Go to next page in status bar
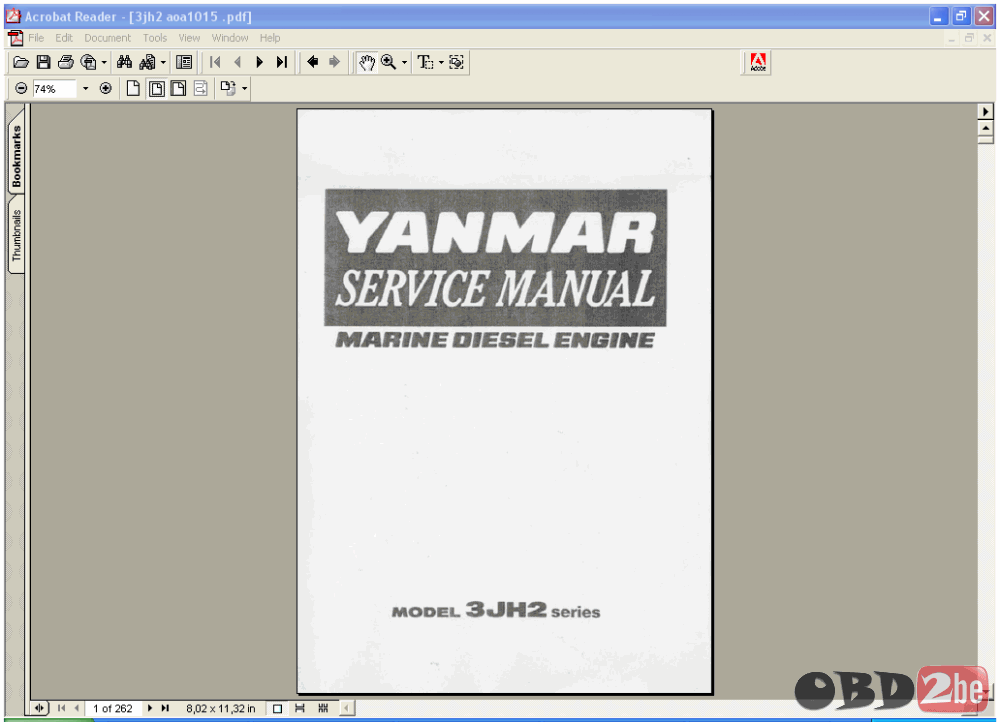The image size is (1000, 722). [150, 708]
